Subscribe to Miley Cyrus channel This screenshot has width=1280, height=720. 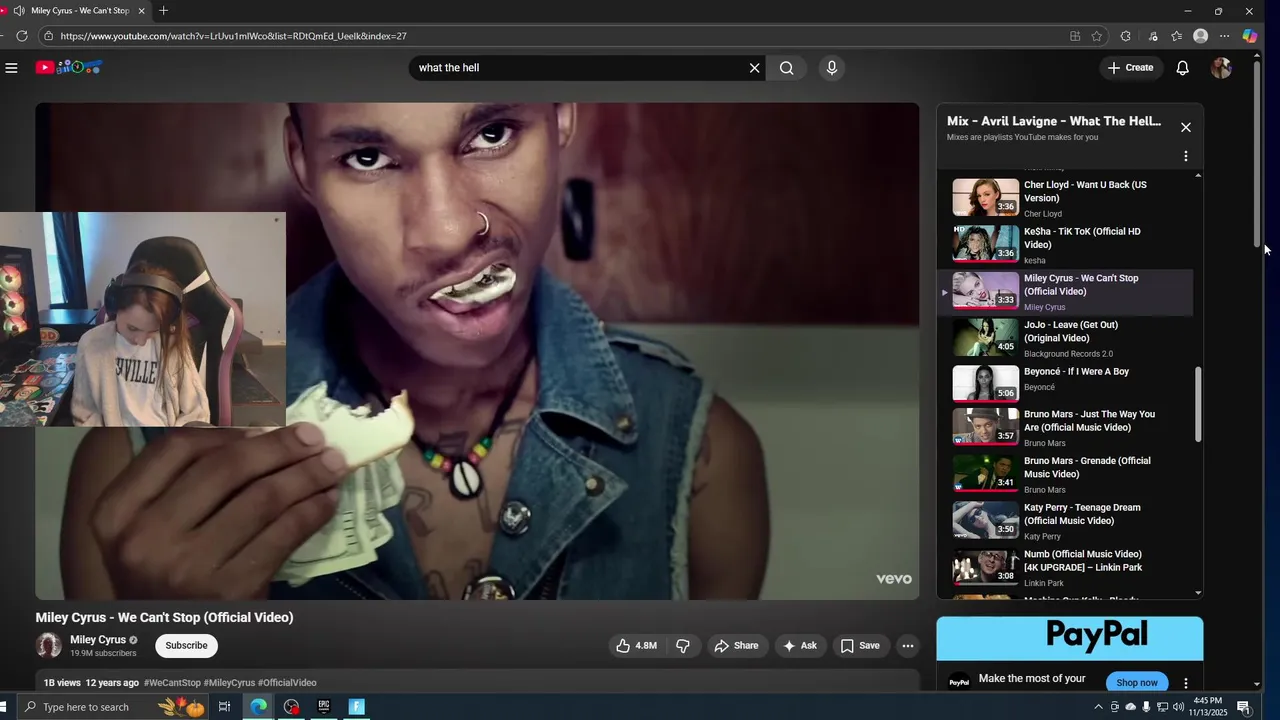pyautogui.click(x=186, y=646)
